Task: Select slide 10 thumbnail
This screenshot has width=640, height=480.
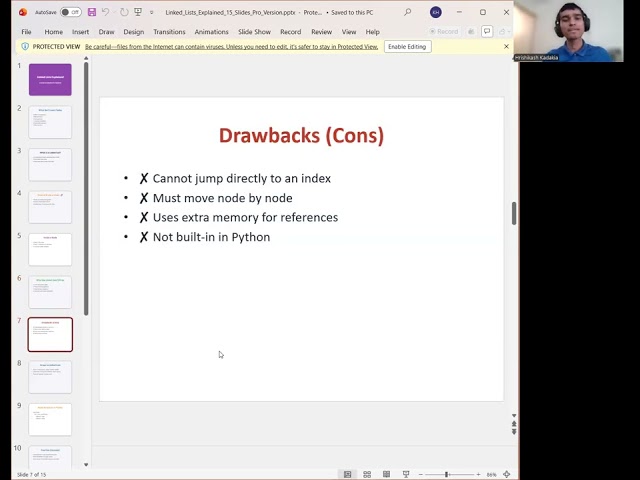Action: (x=50, y=457)
